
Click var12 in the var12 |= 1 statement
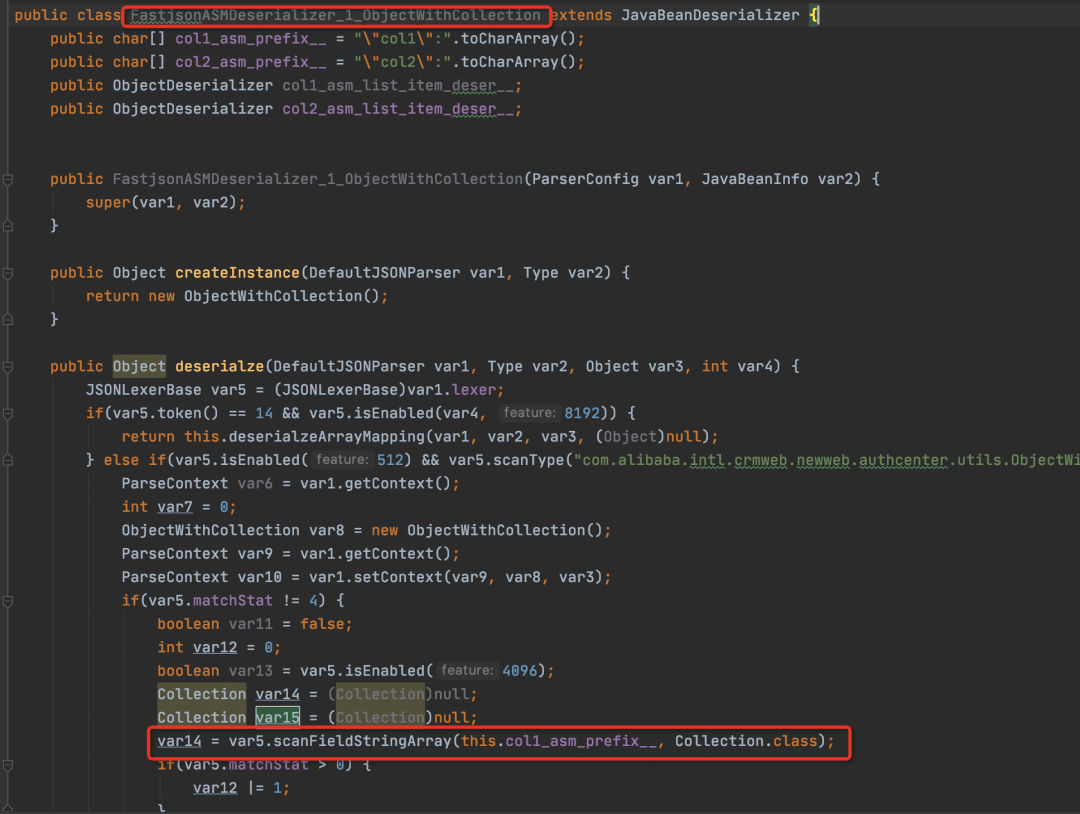(215, 788)
